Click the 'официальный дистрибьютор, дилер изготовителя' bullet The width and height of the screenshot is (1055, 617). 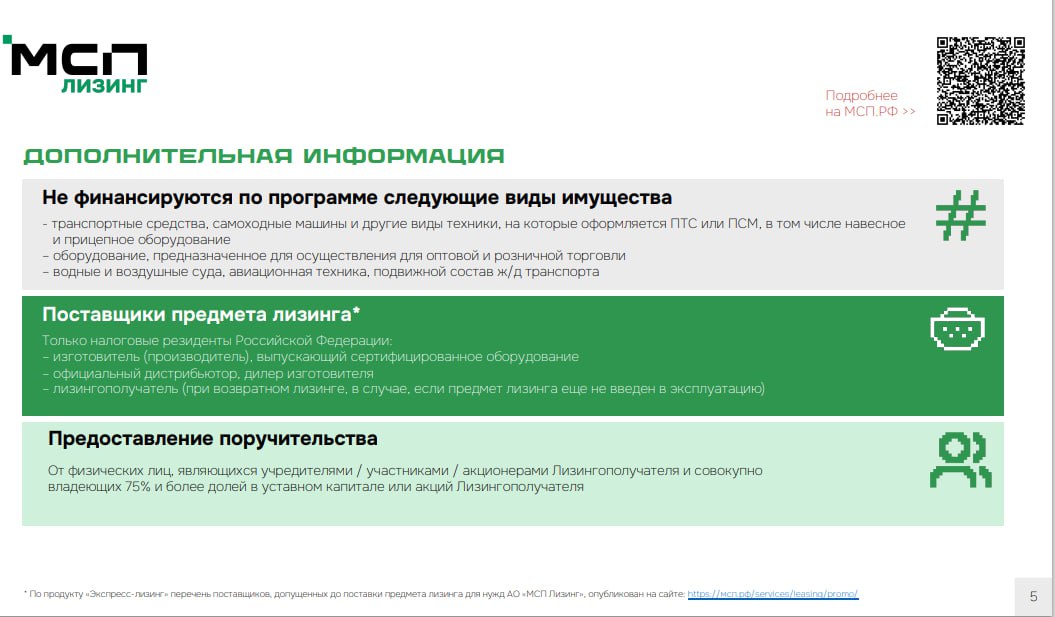207,373
